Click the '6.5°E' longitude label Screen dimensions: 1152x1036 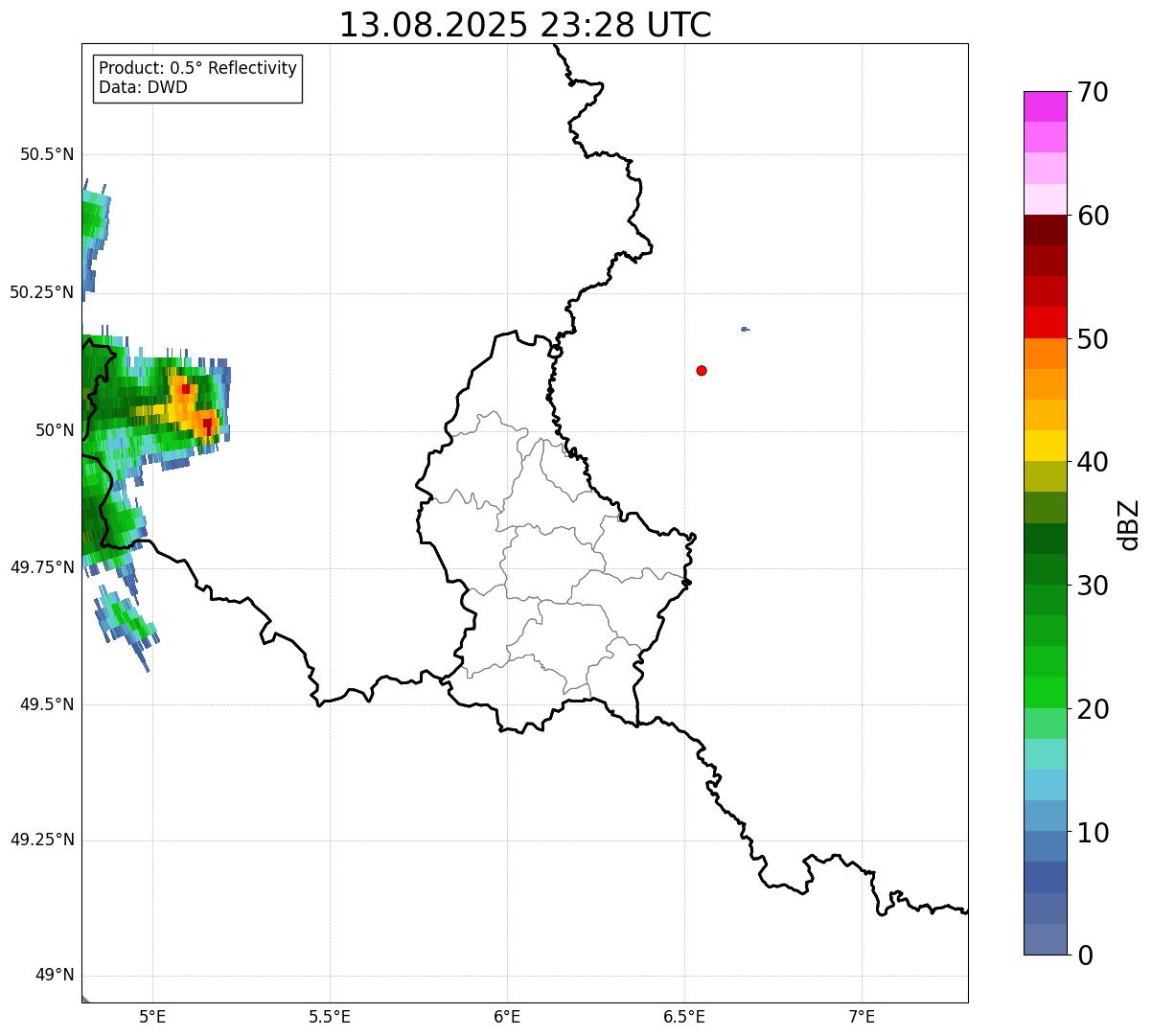click(684, 1016)
